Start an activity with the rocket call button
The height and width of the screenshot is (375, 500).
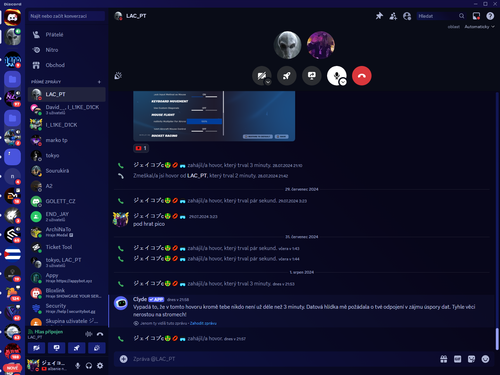click(287, 76)
